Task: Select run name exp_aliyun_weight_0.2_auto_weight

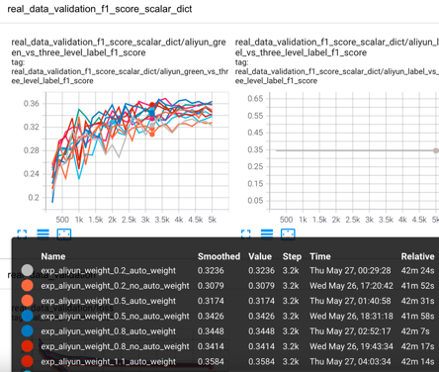Action: pyautogui.click(x=108, y=270)
